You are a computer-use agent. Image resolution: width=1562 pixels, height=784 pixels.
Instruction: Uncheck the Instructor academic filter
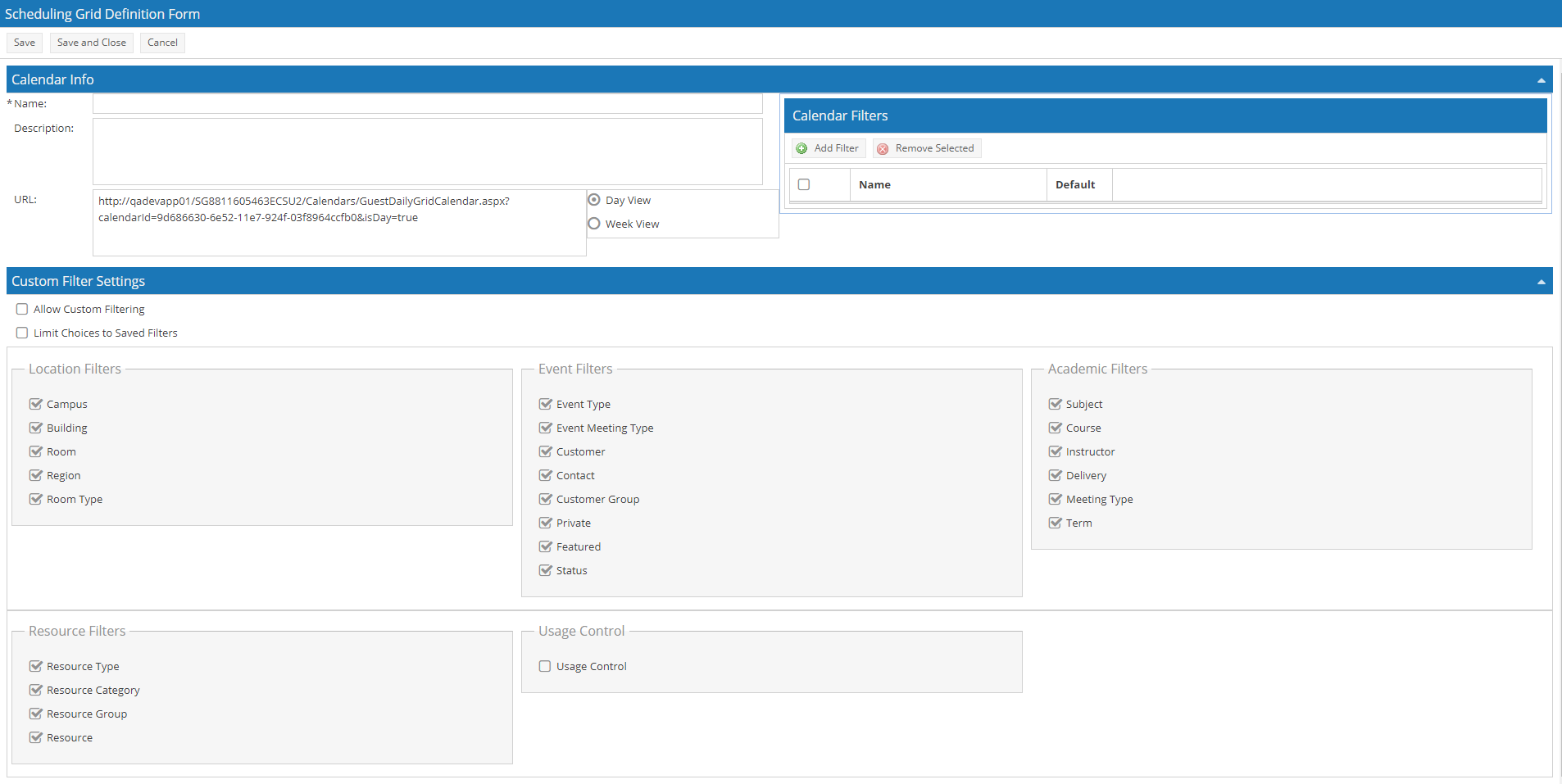coord(1056,451)
